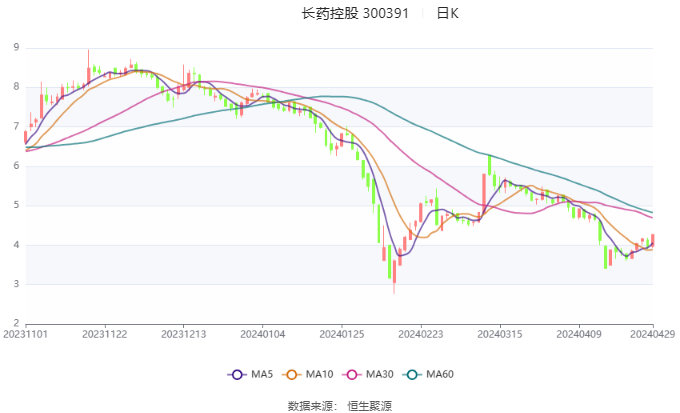Select the 日K chart type label
Image resolution: width=680 pixels, height=413 pixels.
(448, 13)
